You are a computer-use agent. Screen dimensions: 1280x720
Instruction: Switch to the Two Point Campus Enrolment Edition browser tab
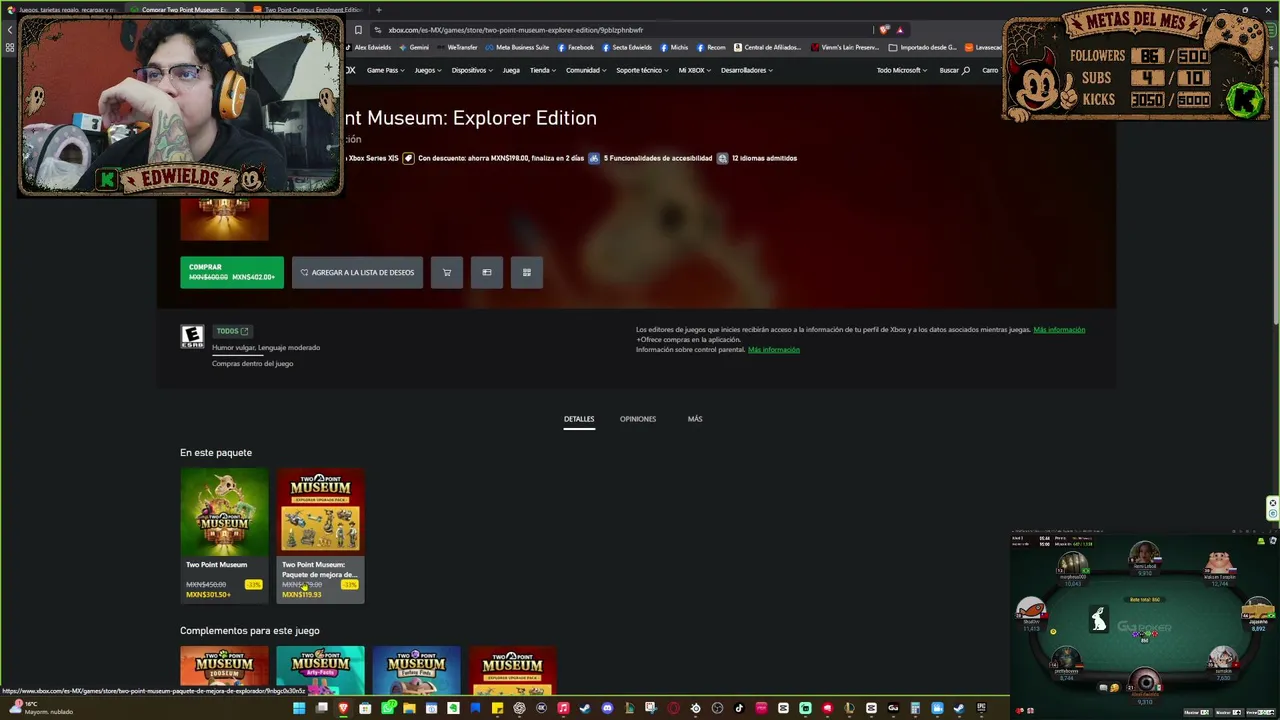coord(306,10)
